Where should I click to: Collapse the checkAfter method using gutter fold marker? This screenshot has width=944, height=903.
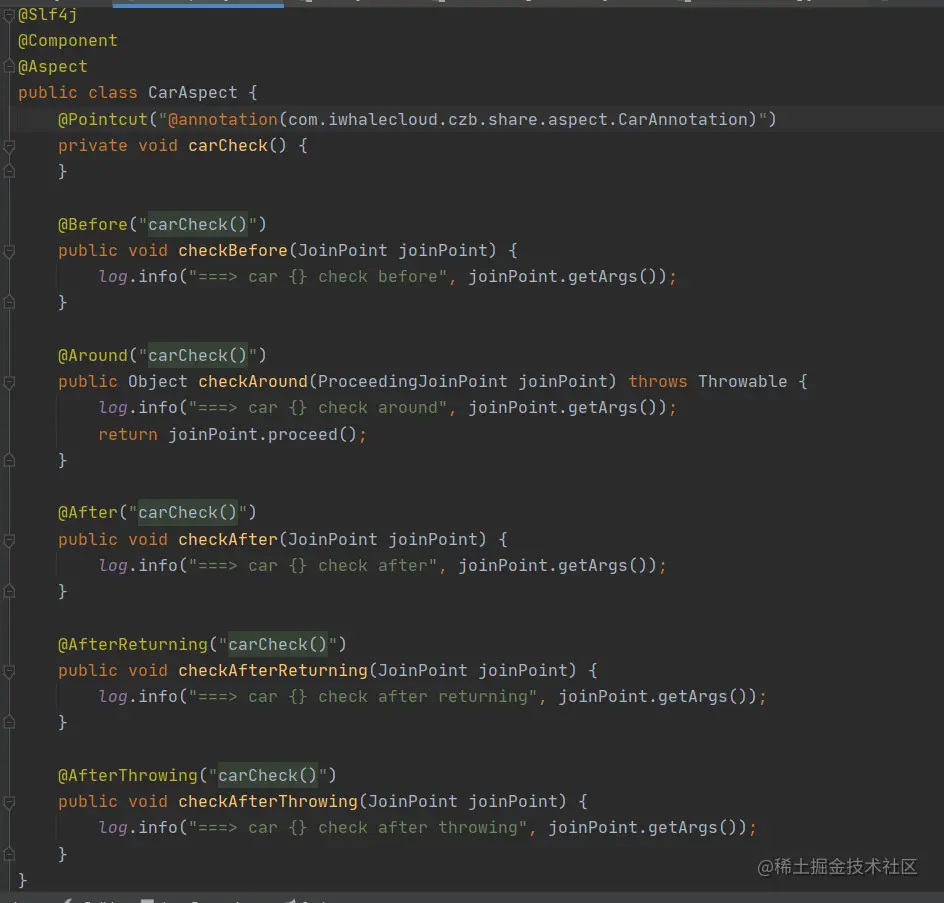pyautogui.click(x=9, y=540)
